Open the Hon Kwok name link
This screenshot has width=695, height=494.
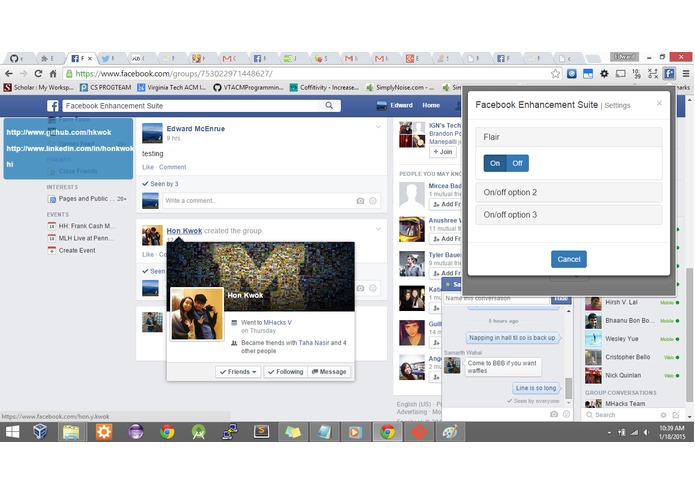(x=184, y=230)
